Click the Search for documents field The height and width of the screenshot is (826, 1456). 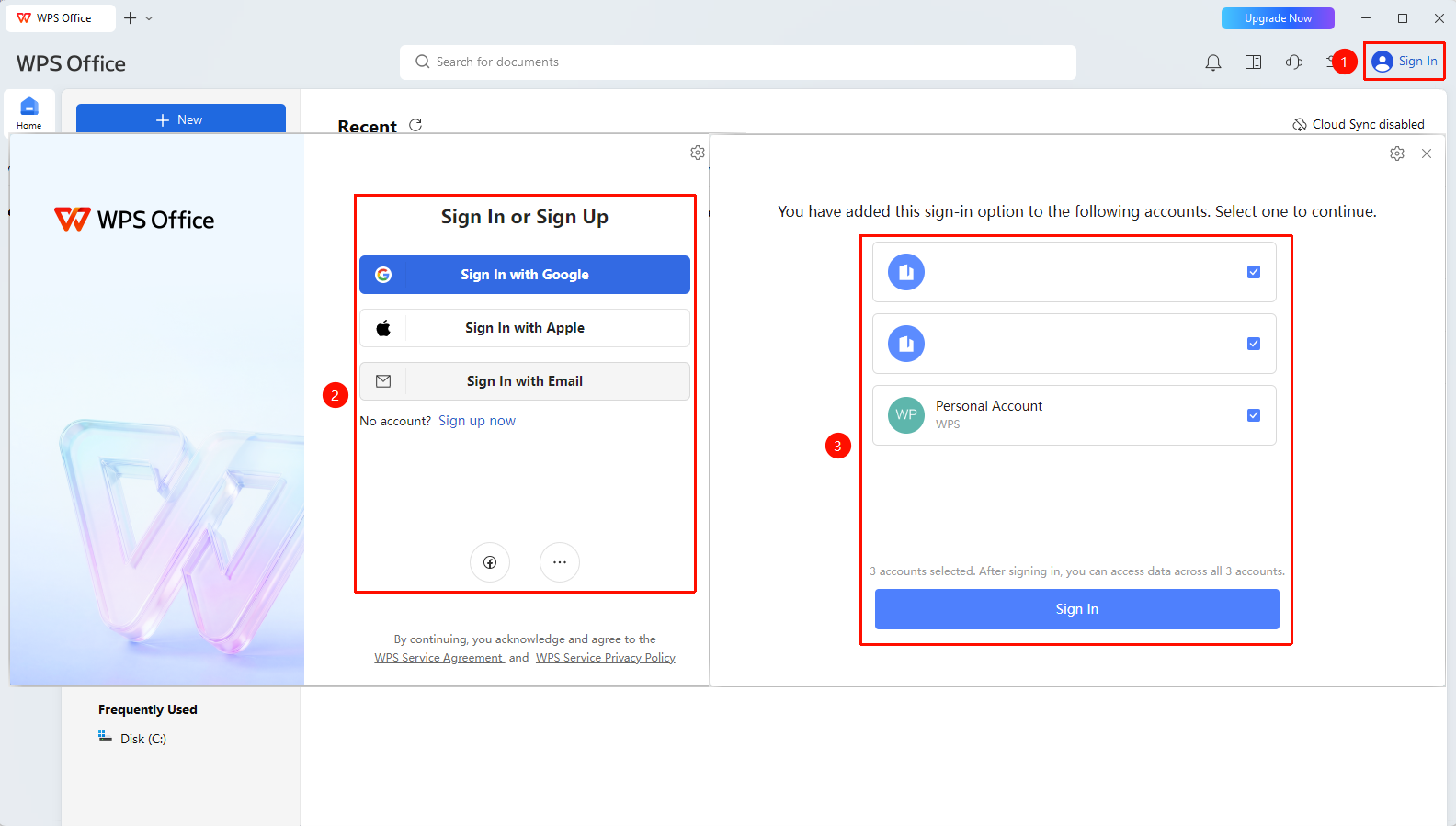tap(738, 62)
